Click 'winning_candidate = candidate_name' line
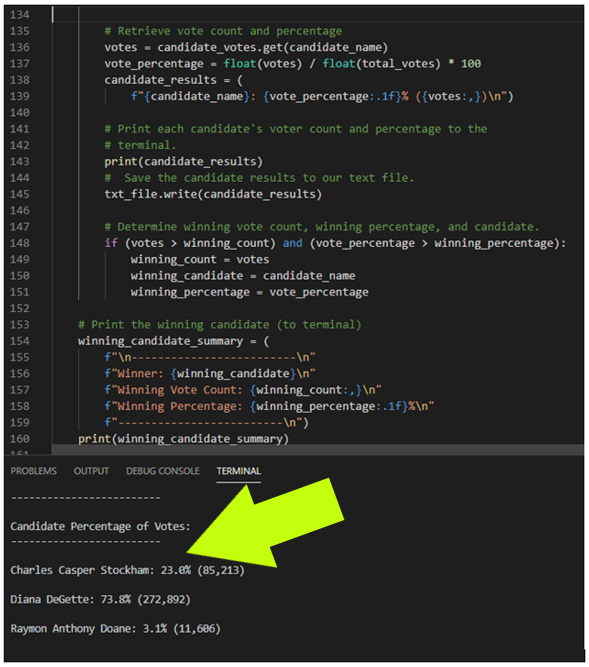This screenshot has height=667, width=589. point(243,276)
